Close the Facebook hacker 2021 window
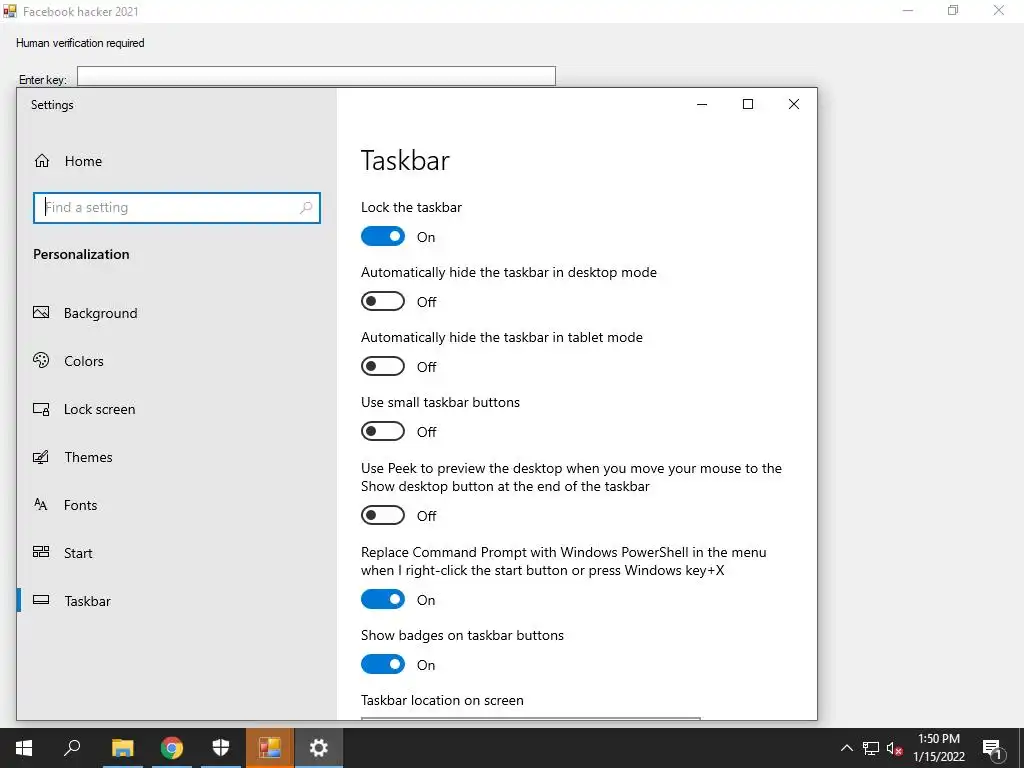This screenshot has height=768, width=1024. [999, 10]
